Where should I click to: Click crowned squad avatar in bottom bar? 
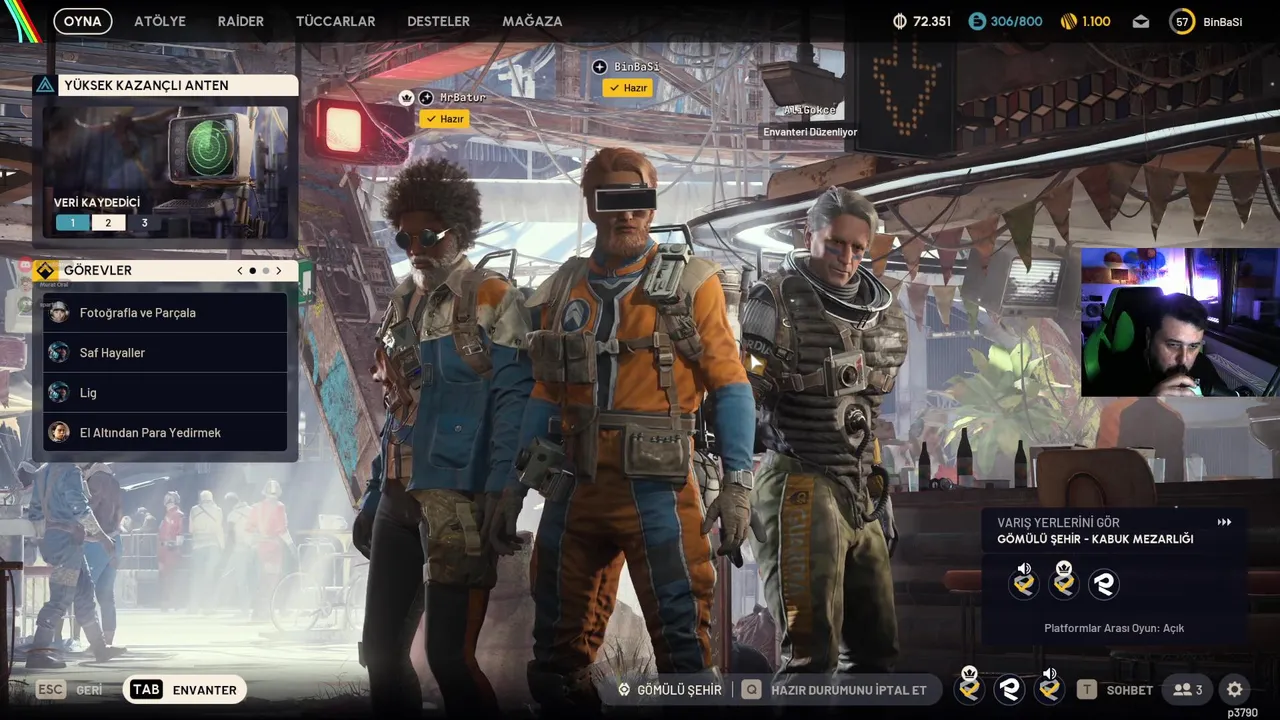(x=968, y=687)
